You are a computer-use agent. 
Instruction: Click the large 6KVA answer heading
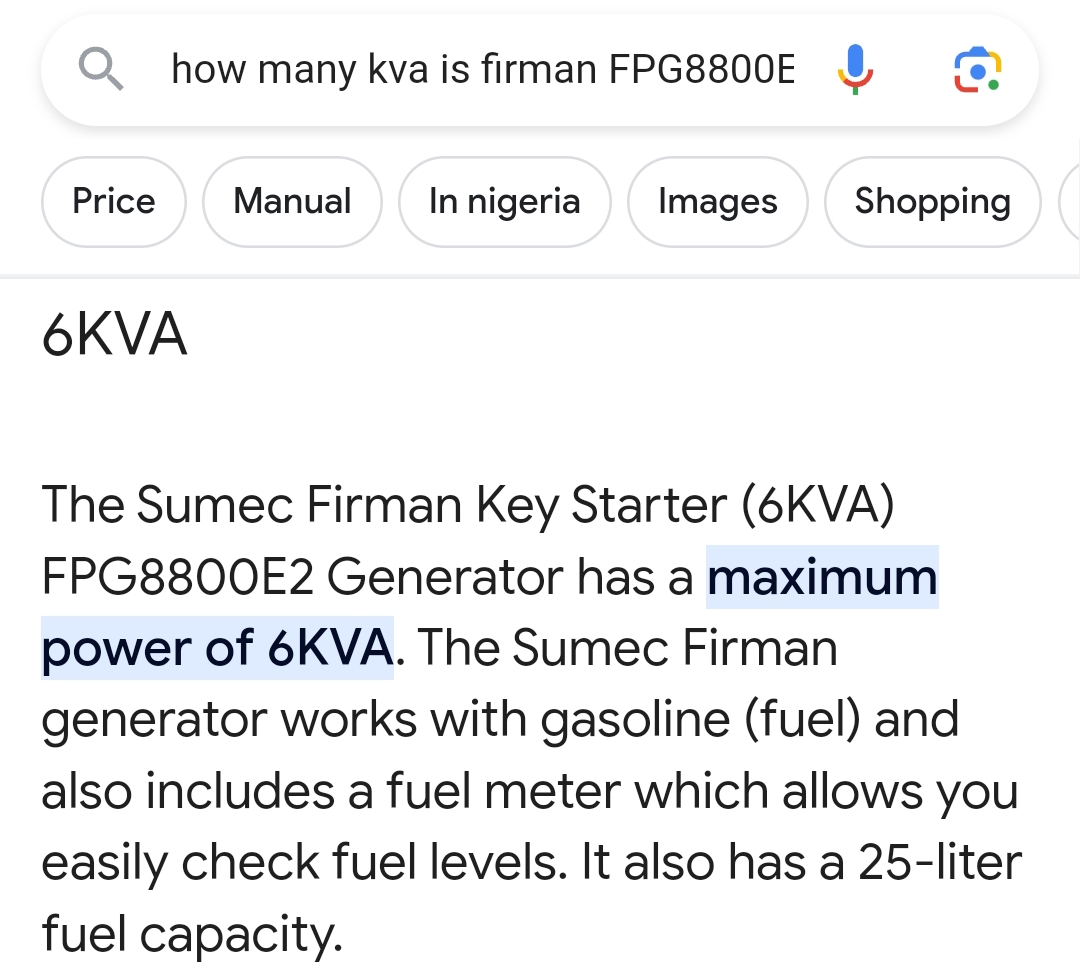114,336
